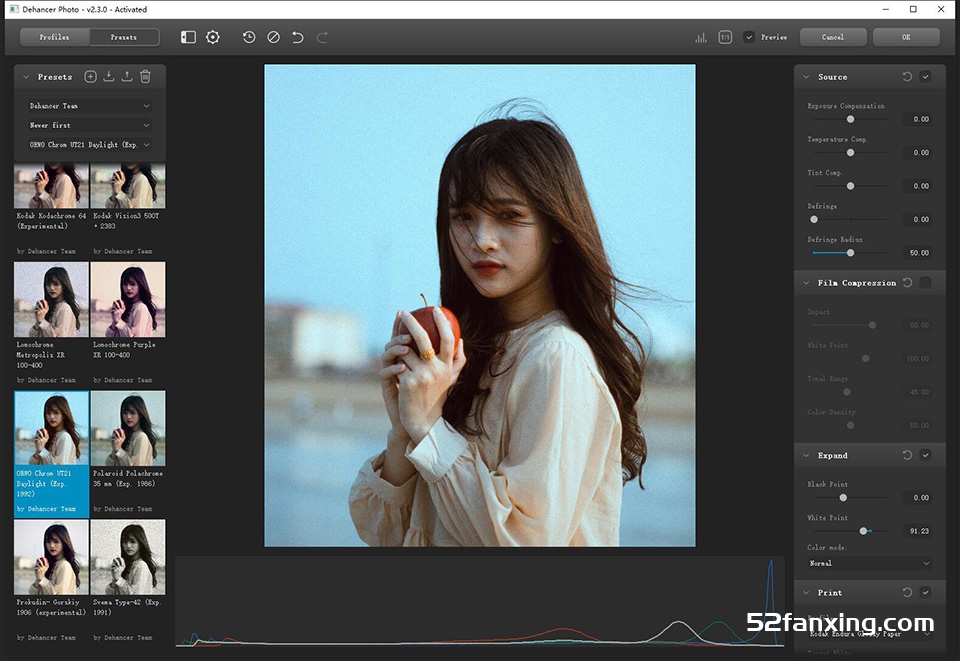Redo the last undone change

322,37
